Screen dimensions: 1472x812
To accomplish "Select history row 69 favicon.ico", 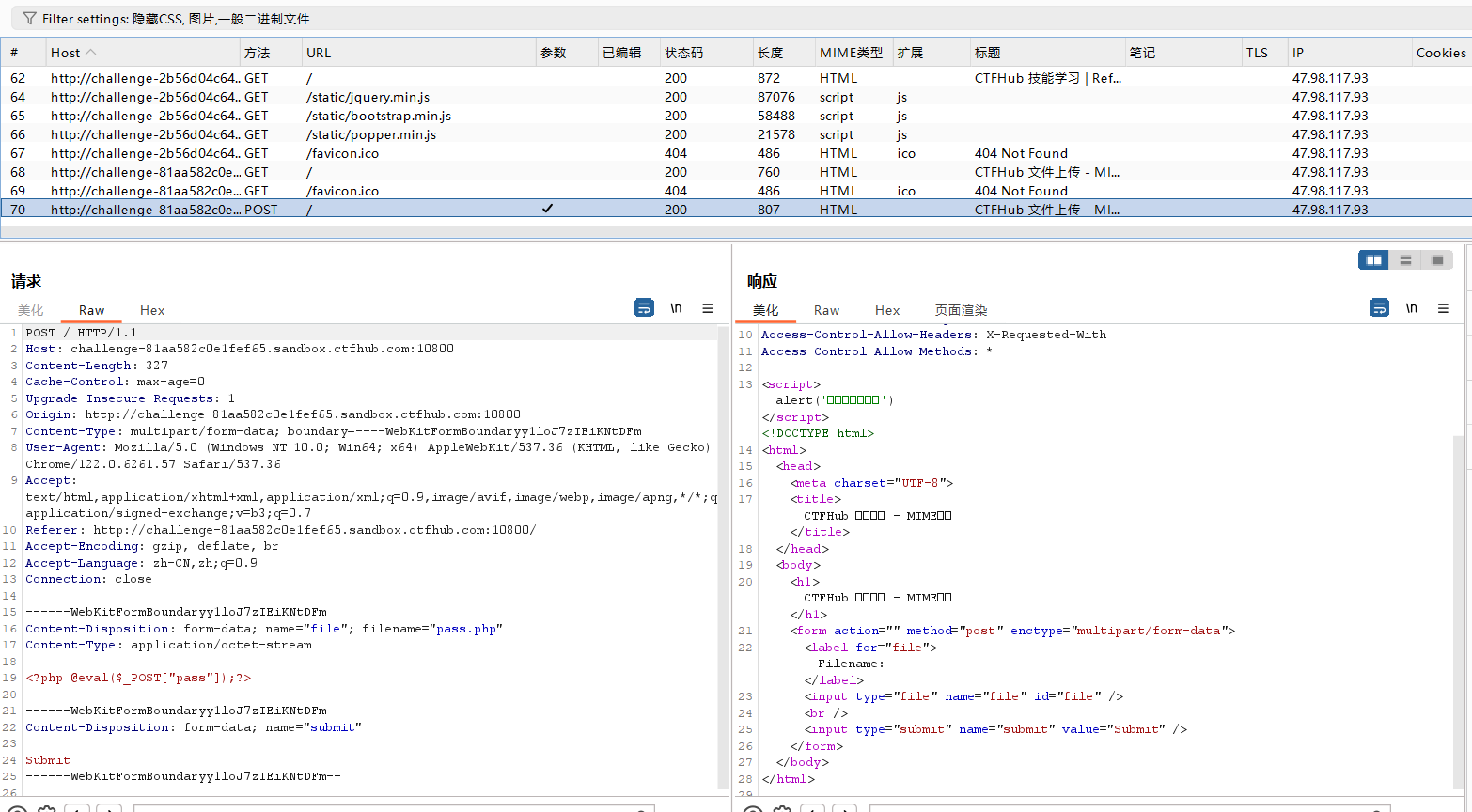I will pos(736,191).
